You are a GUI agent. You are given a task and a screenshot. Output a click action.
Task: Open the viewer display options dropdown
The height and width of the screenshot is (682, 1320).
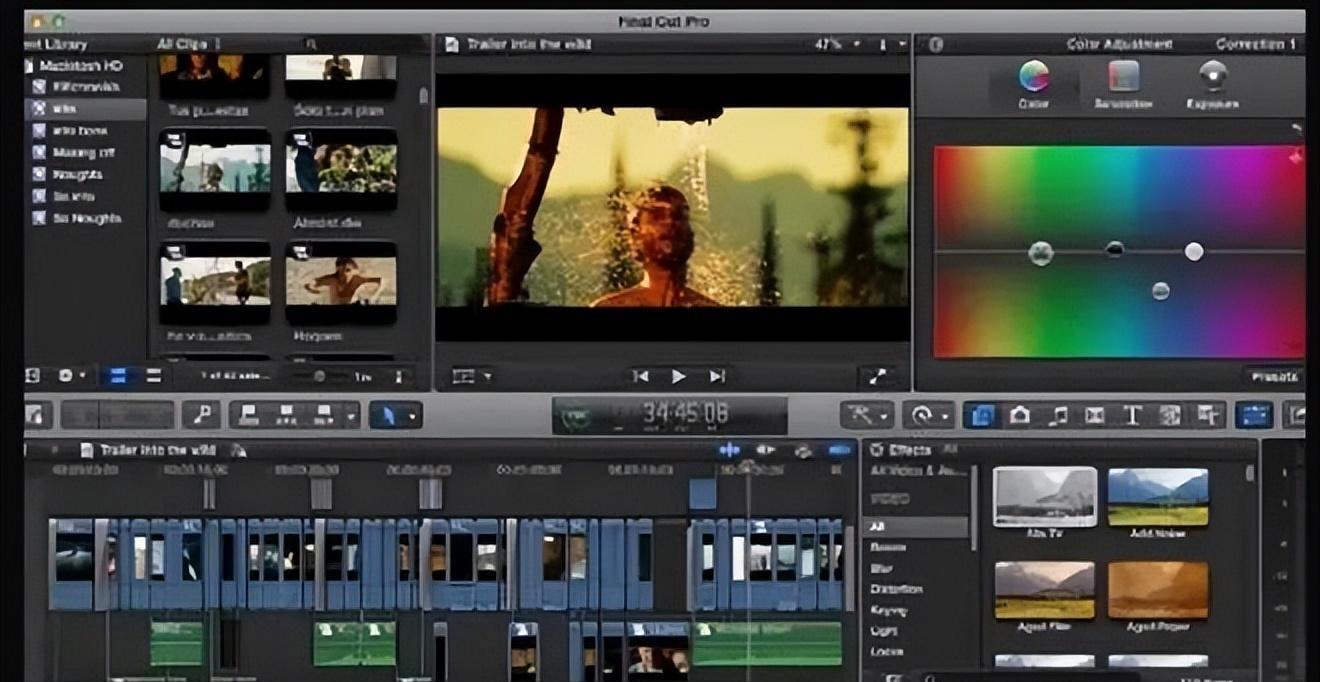(891, 44)
